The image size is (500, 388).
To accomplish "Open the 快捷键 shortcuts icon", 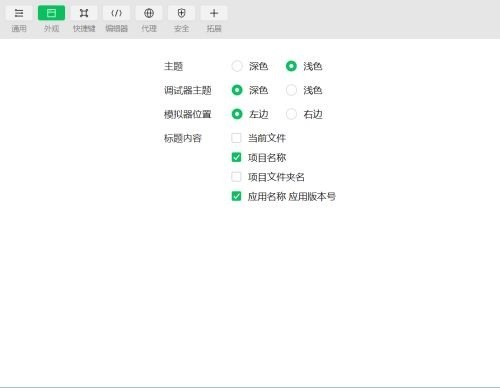I will click(x=84, y=13).
